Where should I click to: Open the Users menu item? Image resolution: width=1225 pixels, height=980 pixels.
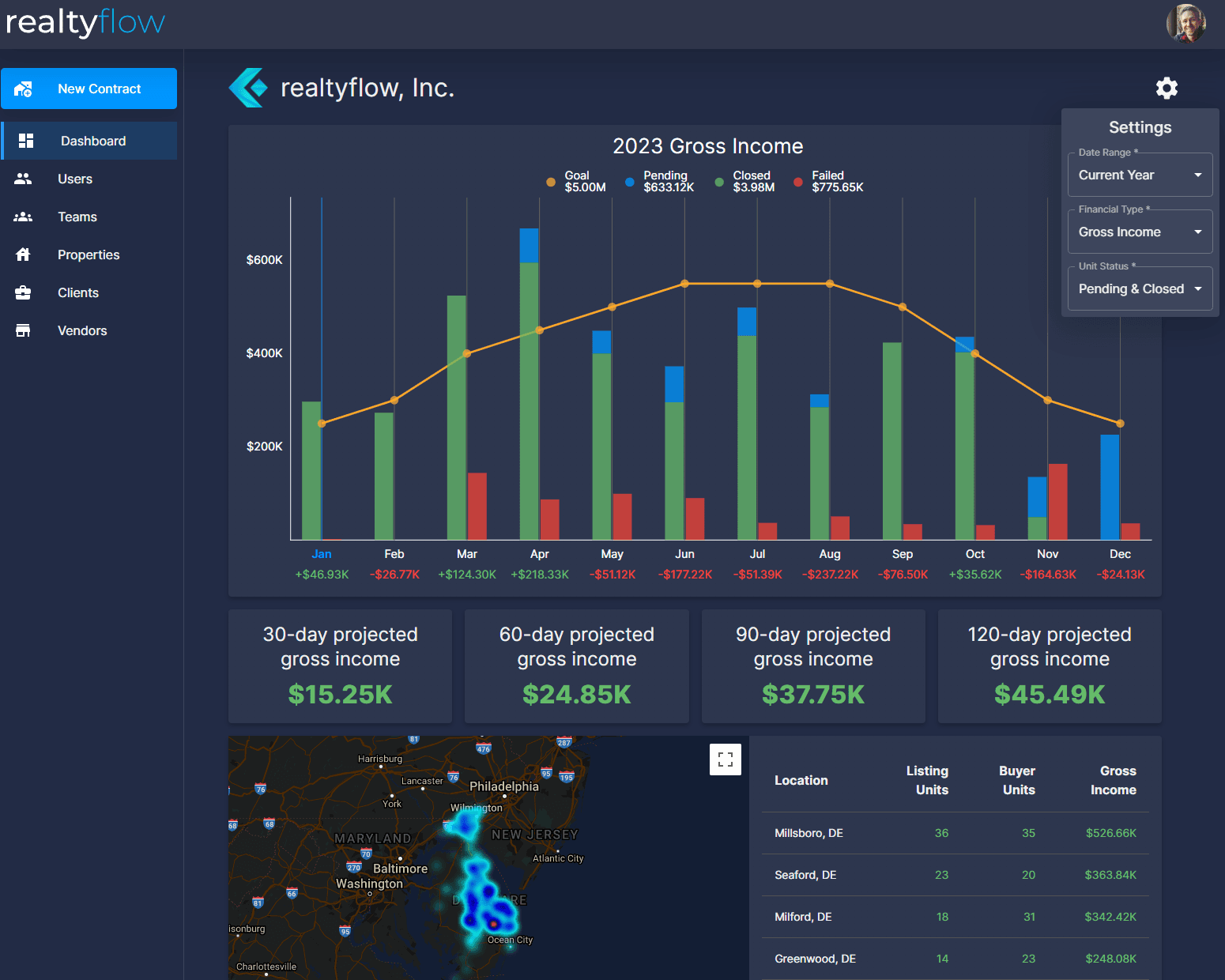pos(89,179)
